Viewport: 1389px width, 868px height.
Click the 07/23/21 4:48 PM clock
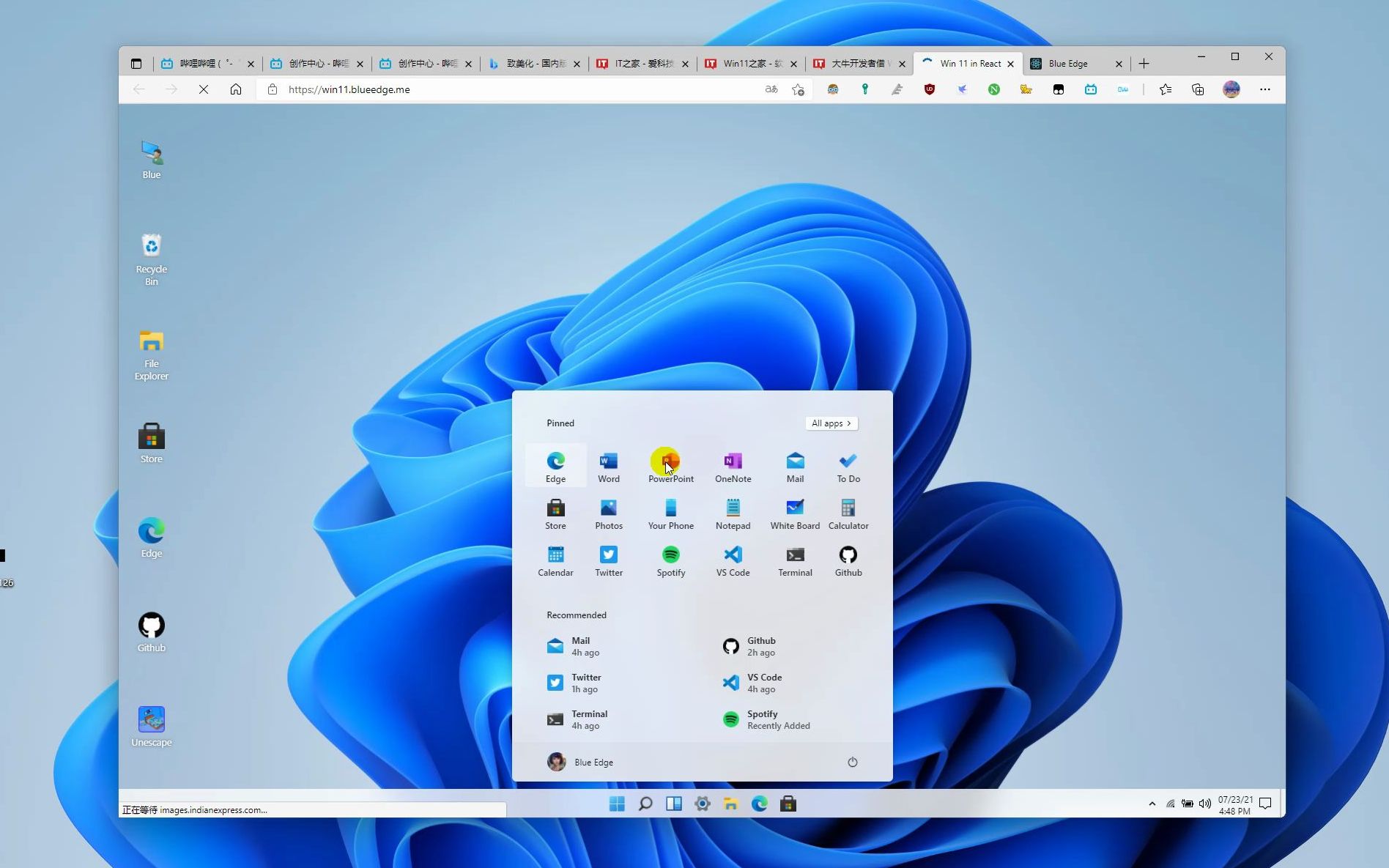pos(1235,805)
